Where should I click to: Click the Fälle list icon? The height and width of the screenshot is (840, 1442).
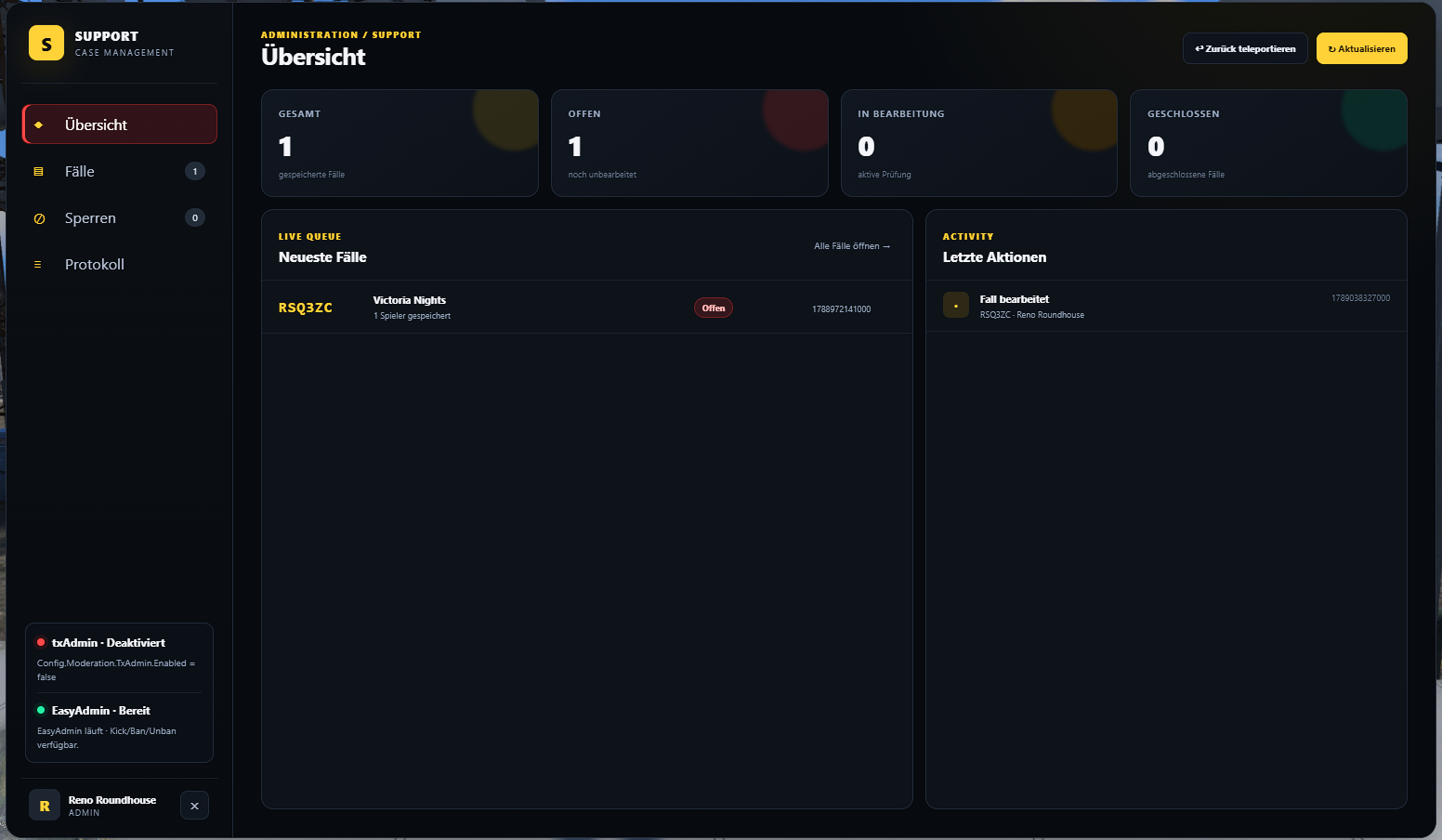point(38,171)
